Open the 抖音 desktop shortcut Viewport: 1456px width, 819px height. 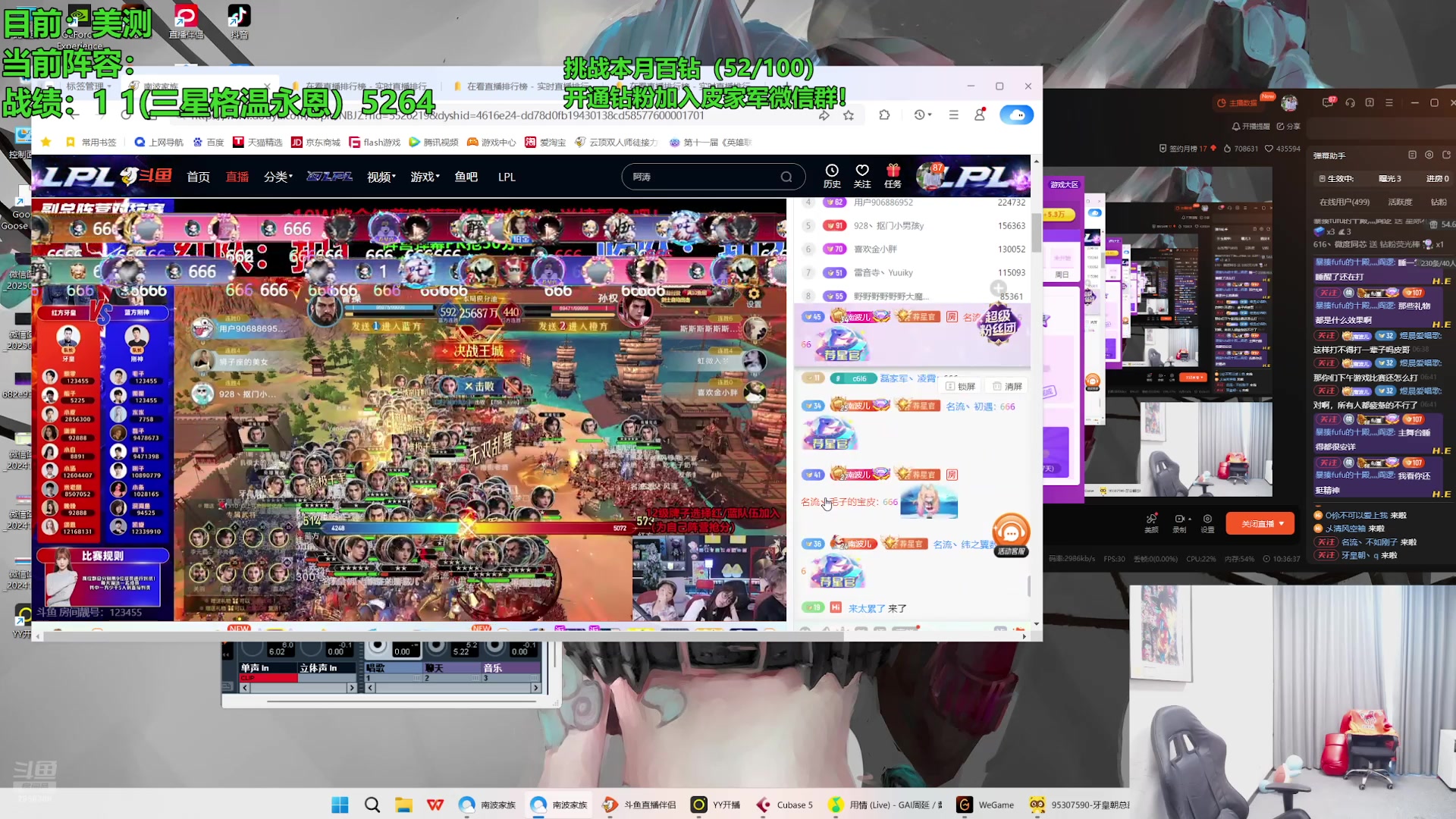(x=239, y=21)
